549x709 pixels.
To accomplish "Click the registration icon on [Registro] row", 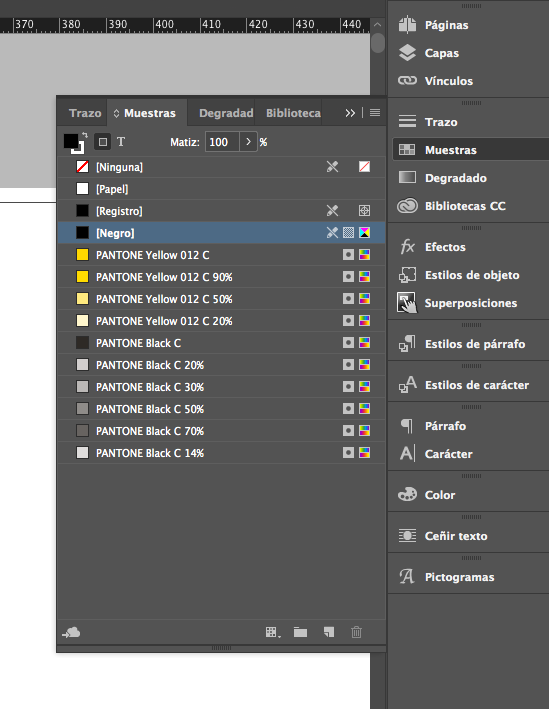I will (364, 210).
